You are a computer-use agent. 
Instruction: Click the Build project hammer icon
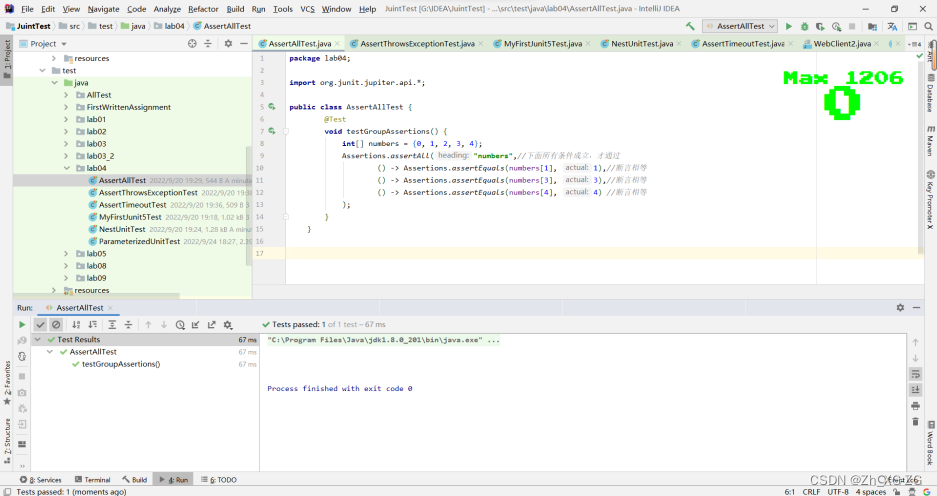[x=690, y=26]
